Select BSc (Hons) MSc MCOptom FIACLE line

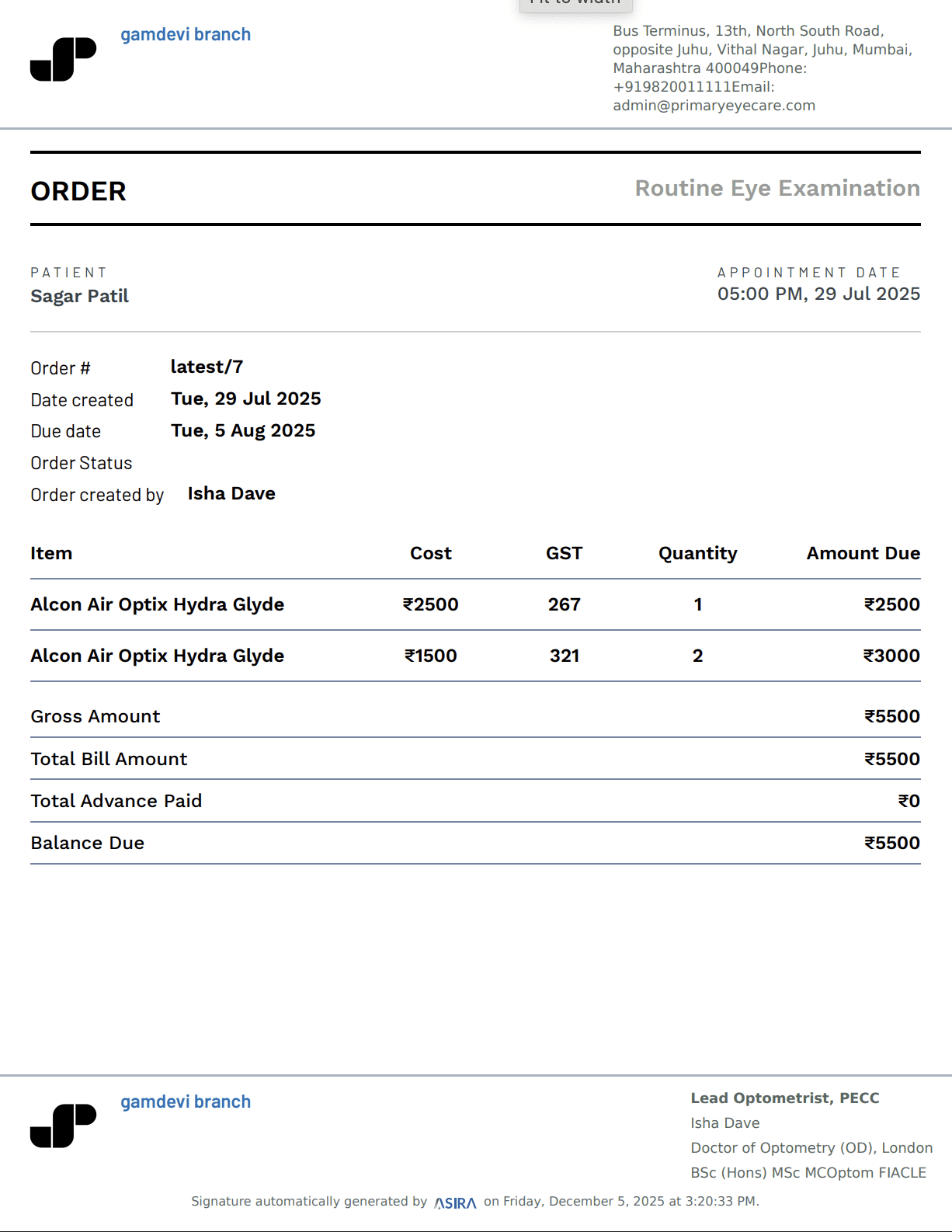808,1173
